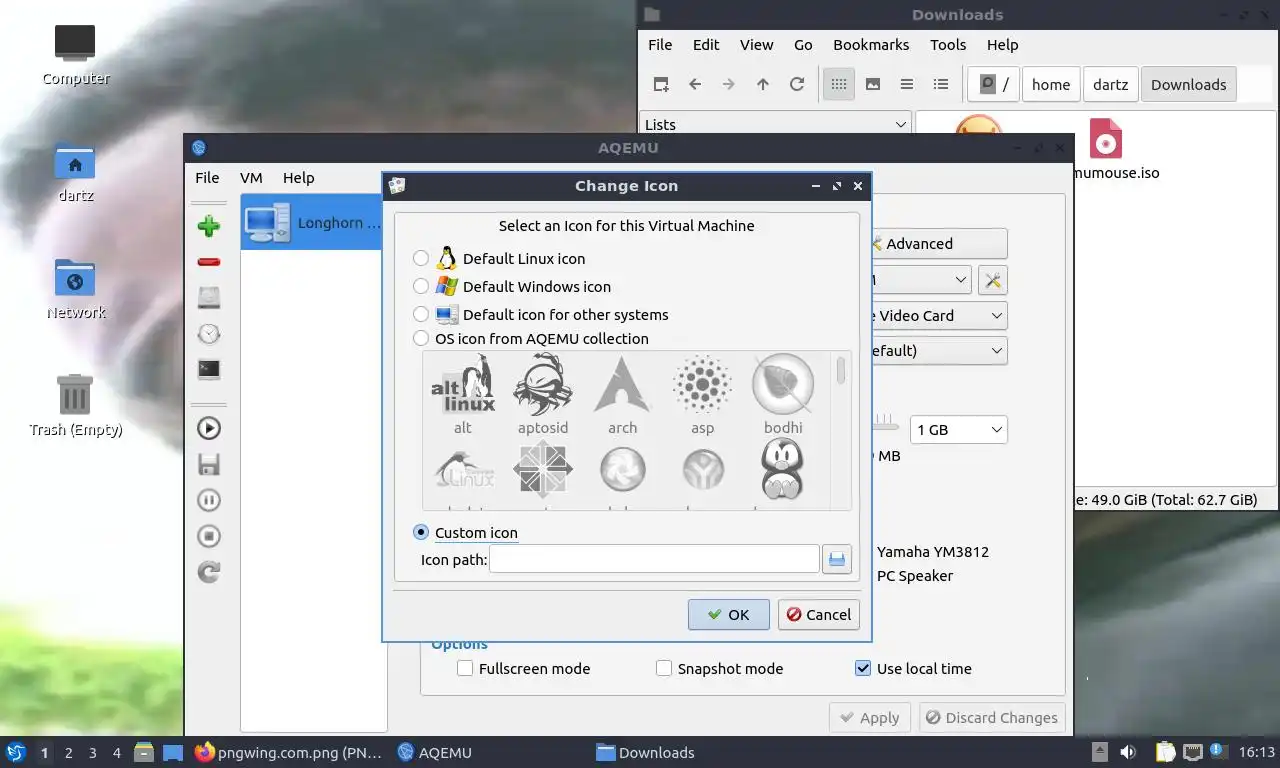
Task: Reset the VM using the circular arrow icon
Action: [x=208, y=572]
